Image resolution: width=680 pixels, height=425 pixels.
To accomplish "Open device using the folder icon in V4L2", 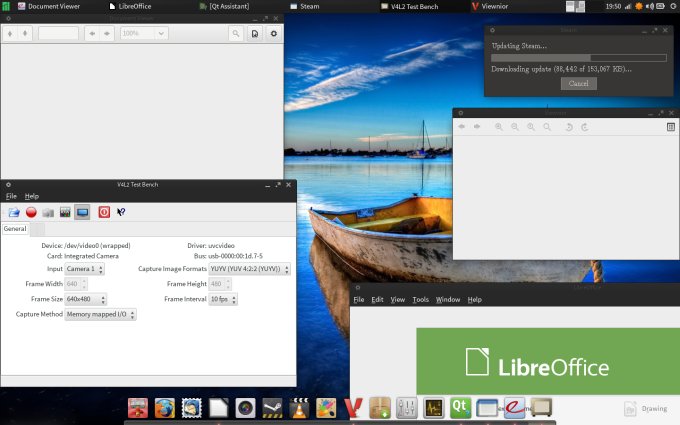I will (14, 212).
